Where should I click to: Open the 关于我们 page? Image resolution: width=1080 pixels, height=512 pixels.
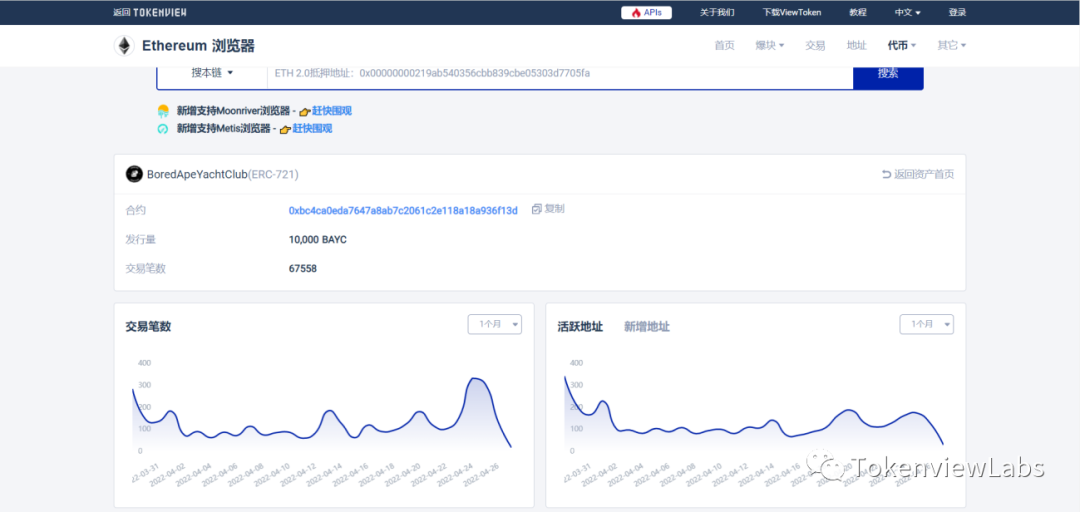point(717,12)
